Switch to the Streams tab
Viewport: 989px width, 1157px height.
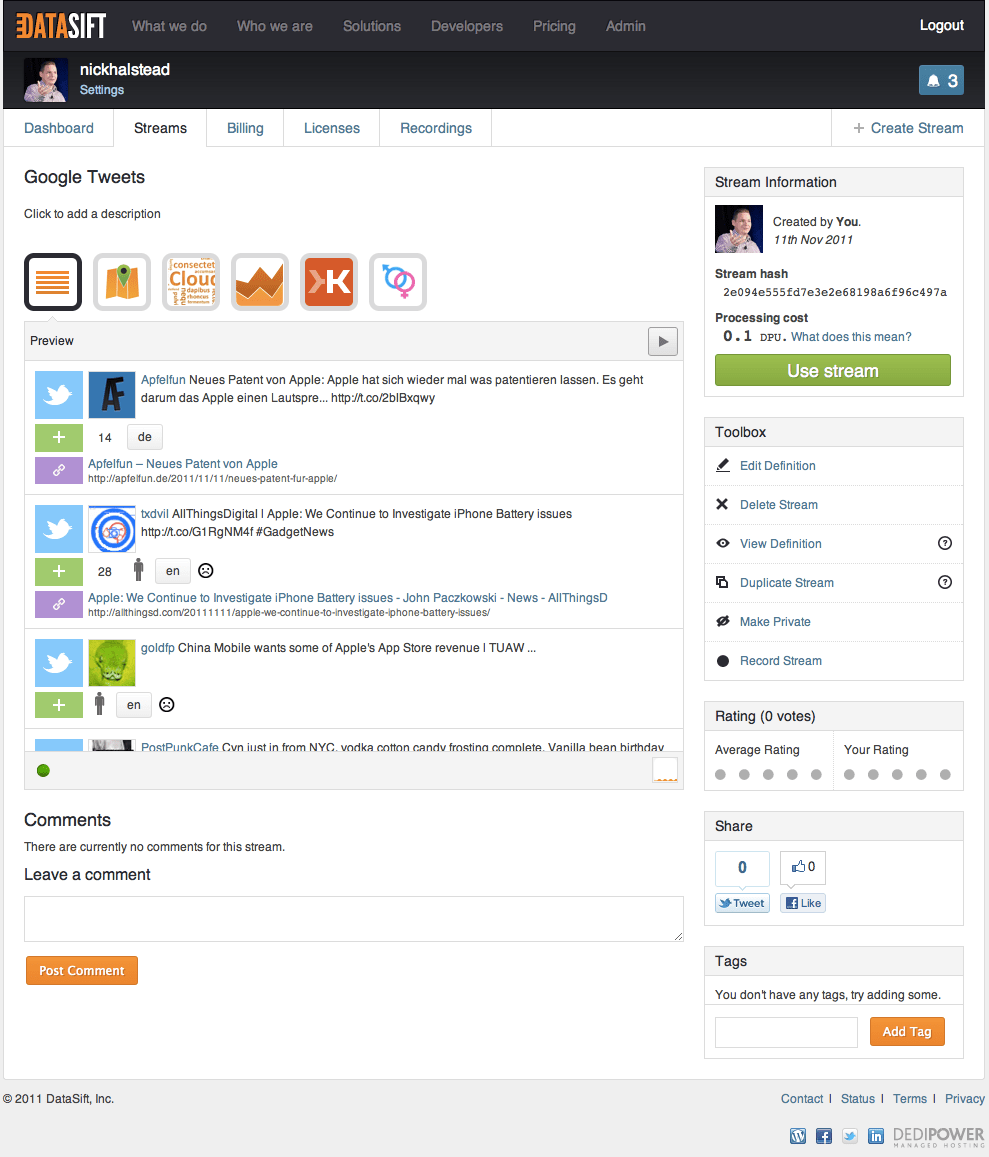click(160, 128)
